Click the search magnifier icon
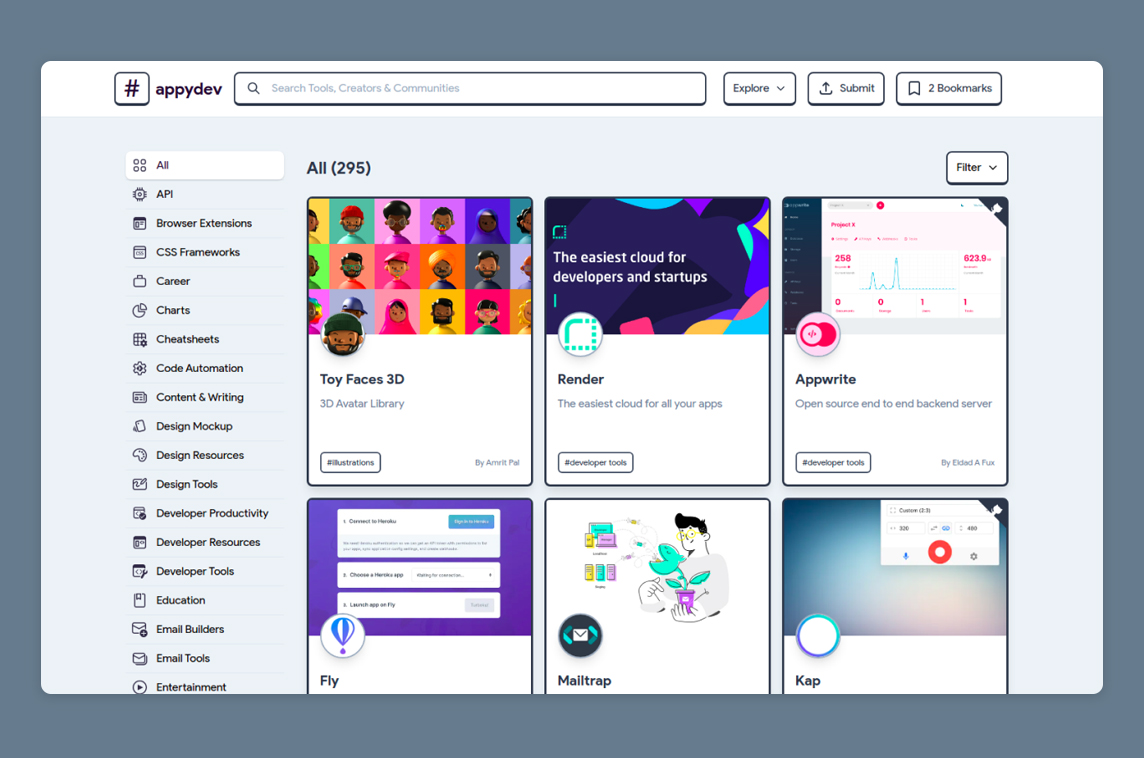This screenshot has width=1144, height=758. tap(253, 88)
